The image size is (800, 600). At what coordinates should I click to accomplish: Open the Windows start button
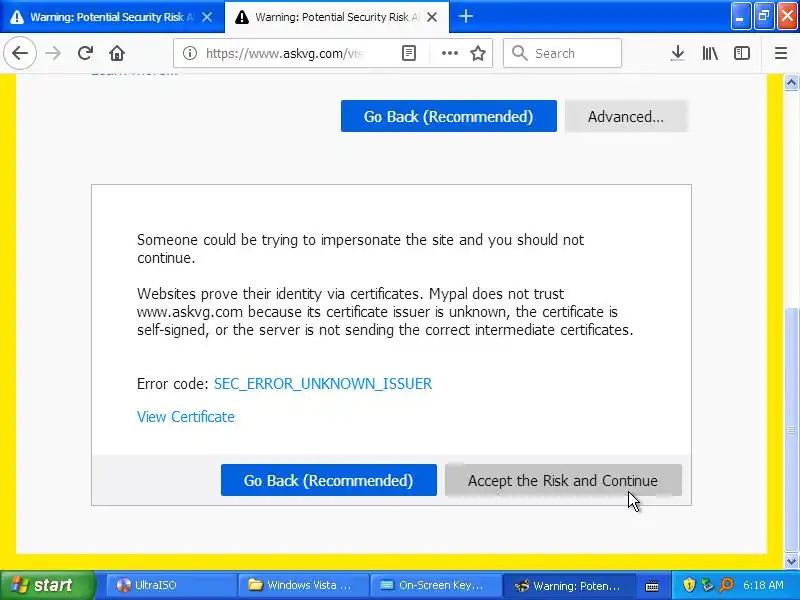coord(47,585)
